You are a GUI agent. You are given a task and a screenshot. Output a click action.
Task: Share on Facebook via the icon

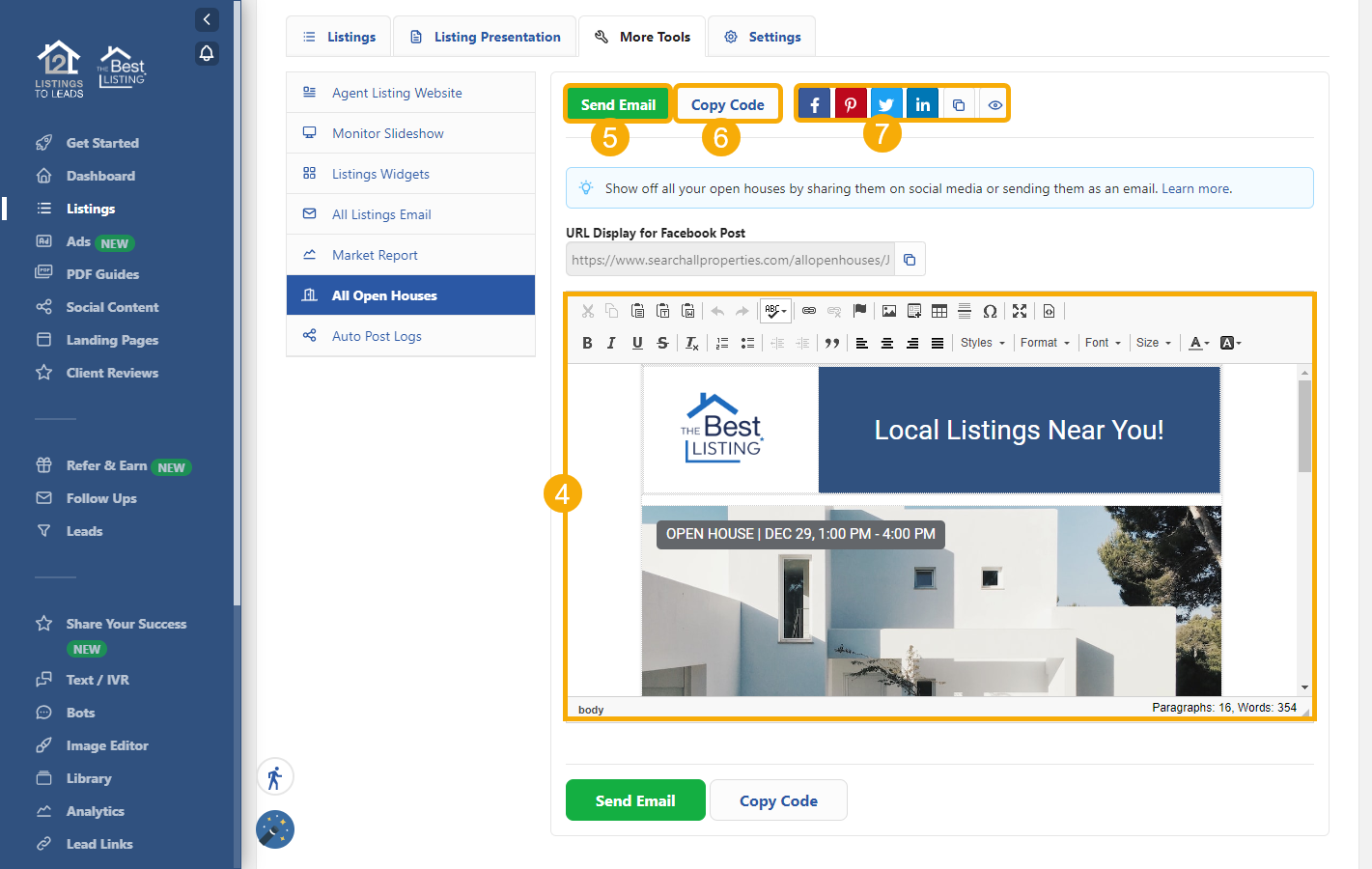[x=814, y=104]
